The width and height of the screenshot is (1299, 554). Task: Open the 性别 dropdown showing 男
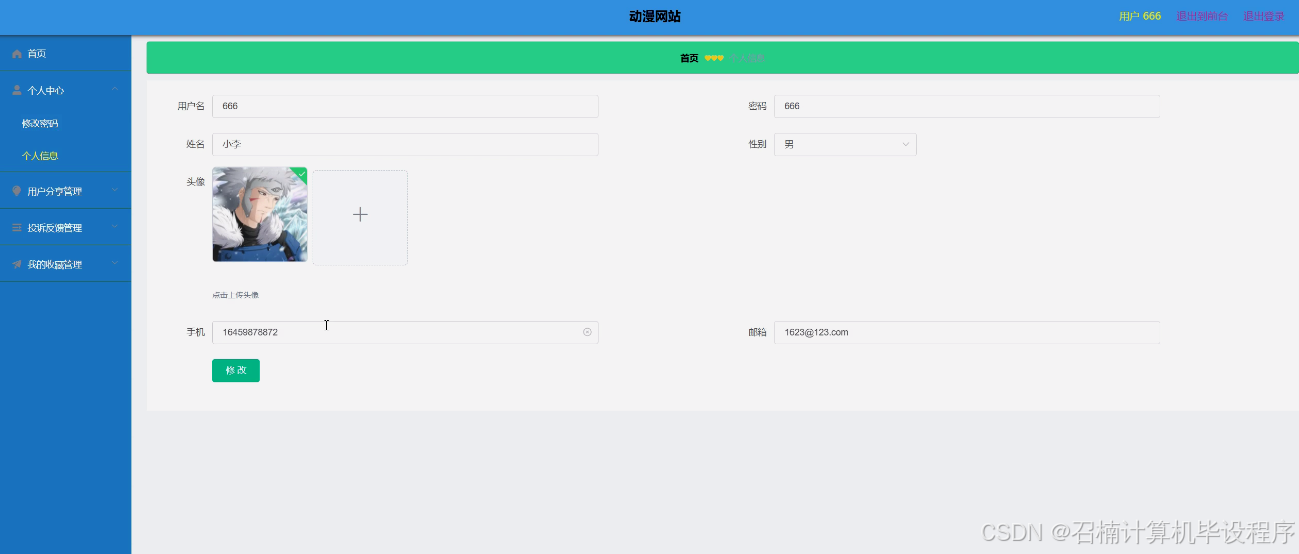(845, 145)
